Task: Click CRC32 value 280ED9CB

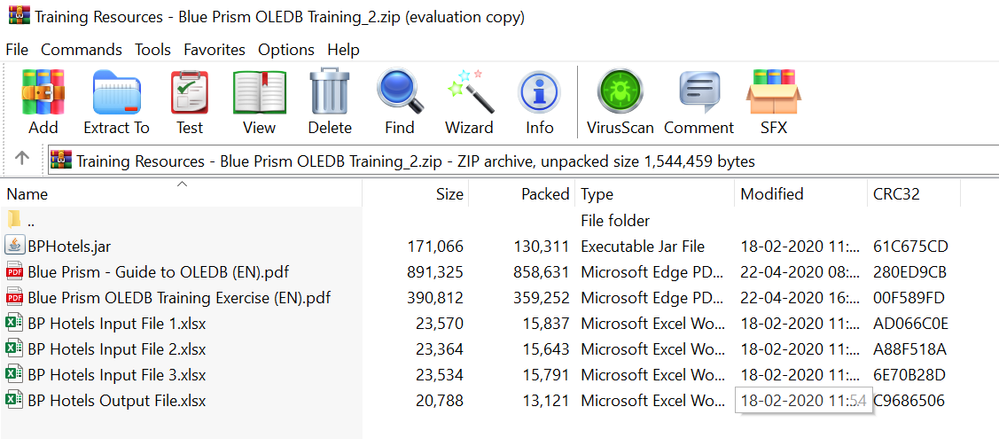Action: point(910,272)
